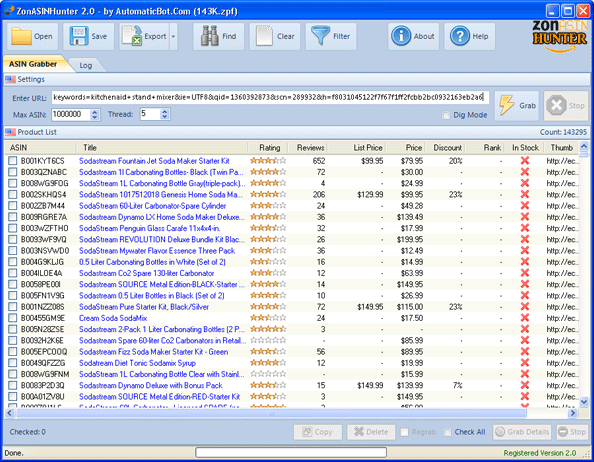Sort by the Rating column header

[268, 148]
